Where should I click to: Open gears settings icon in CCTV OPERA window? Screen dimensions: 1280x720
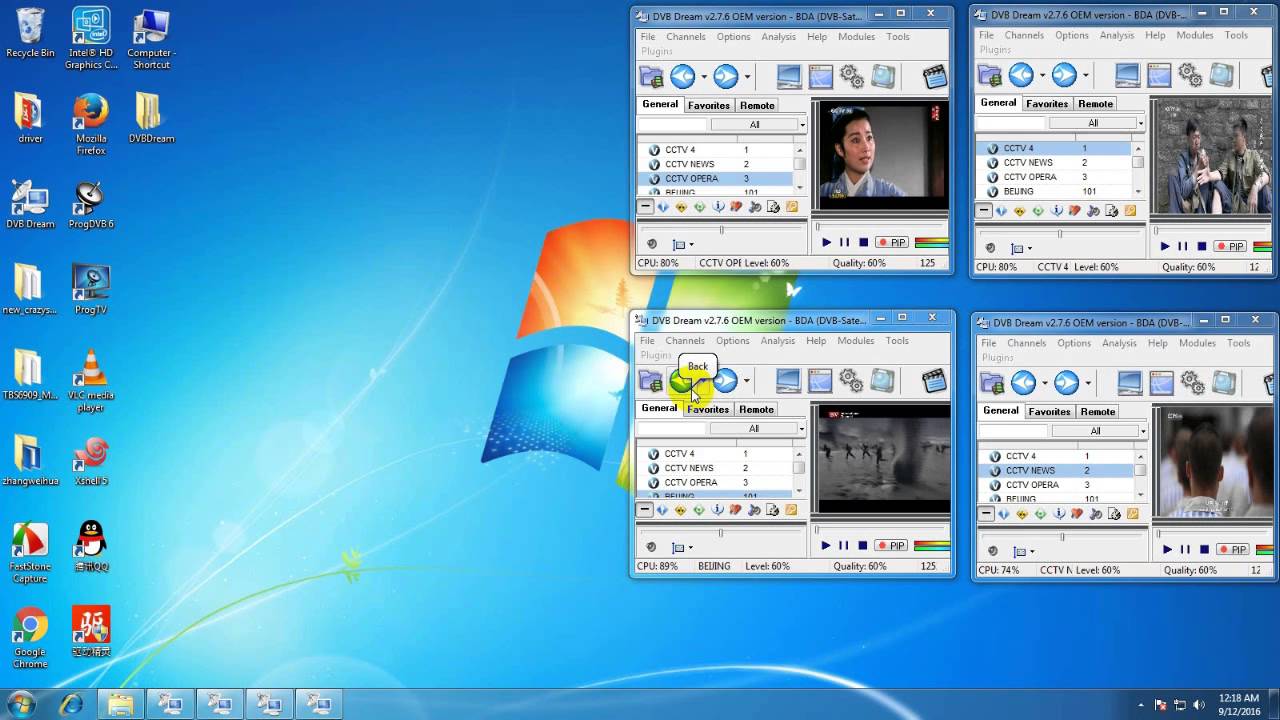pos(852,76)
